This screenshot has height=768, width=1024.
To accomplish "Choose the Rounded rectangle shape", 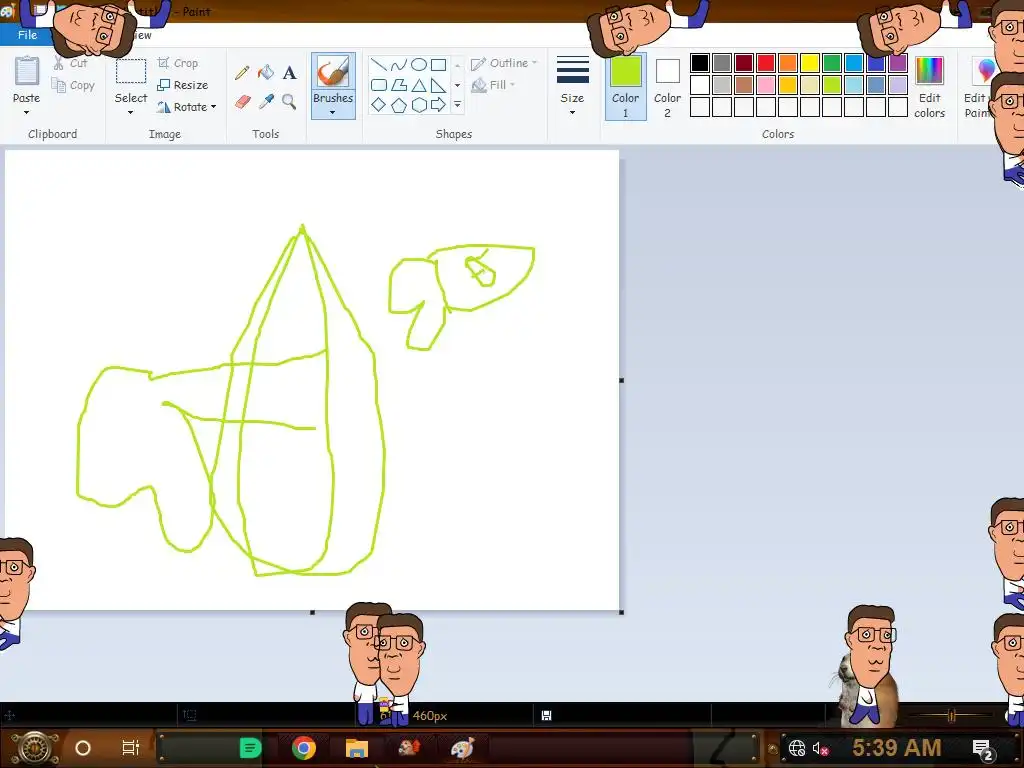I will tap(379, 85).
